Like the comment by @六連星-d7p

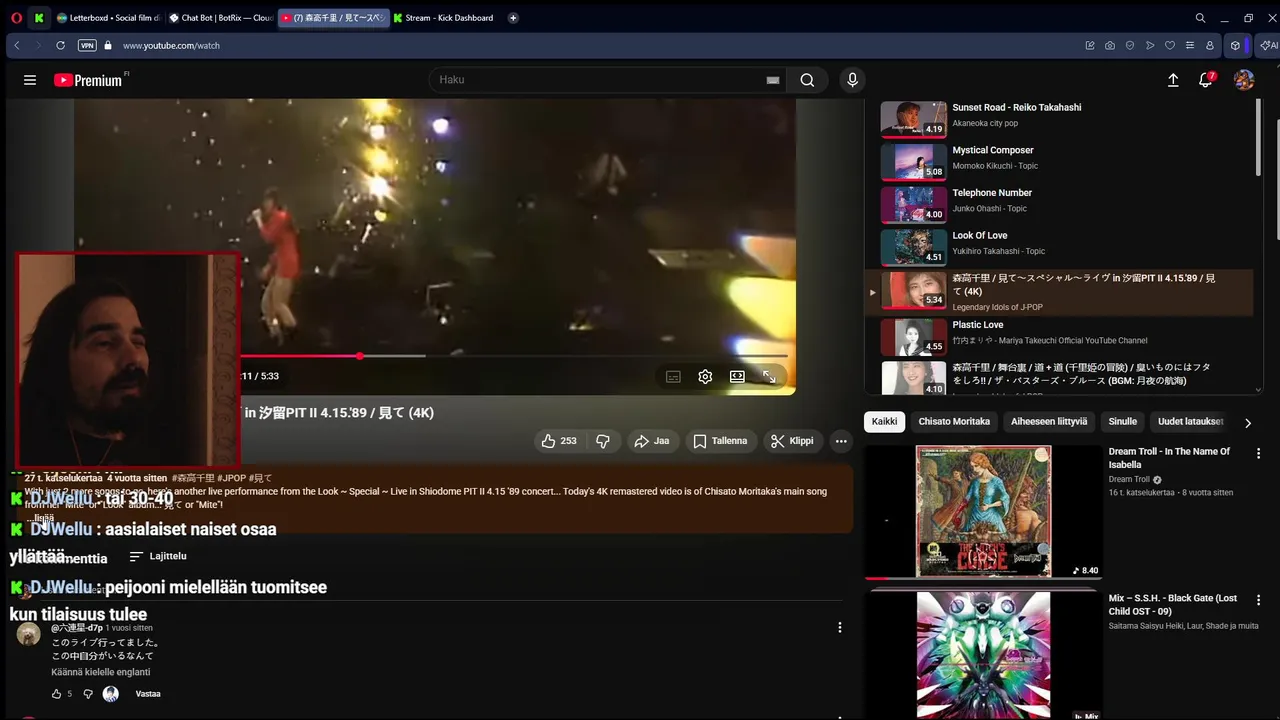click(x=56, y=694)
